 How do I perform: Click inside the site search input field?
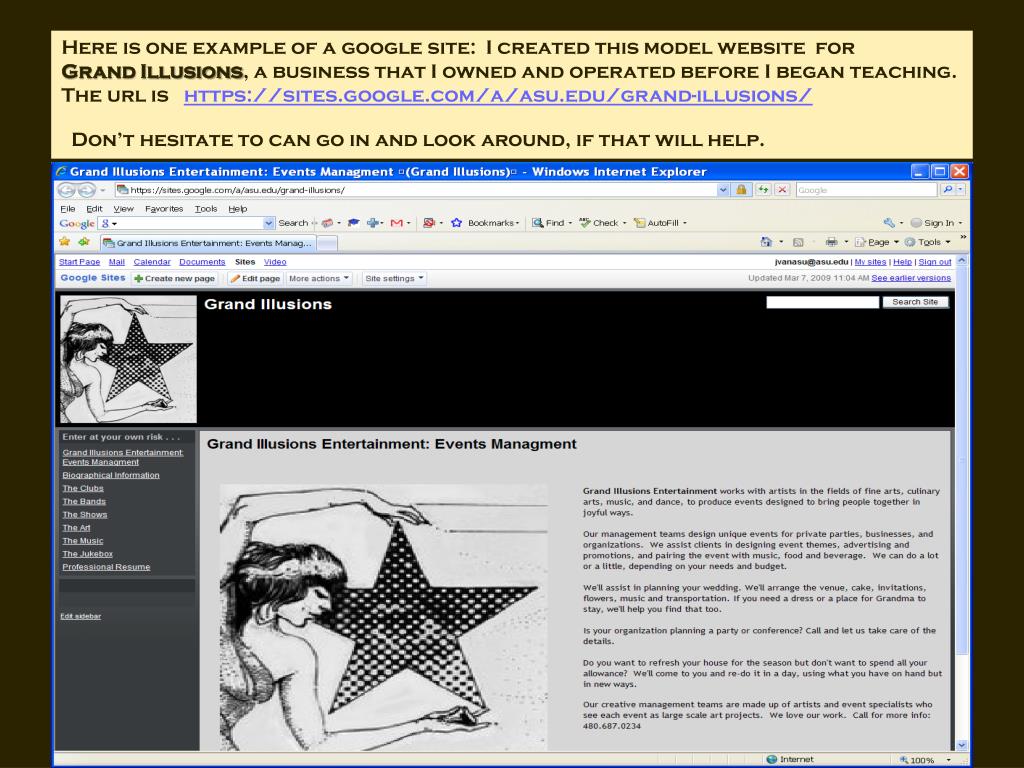coord(822,302)
